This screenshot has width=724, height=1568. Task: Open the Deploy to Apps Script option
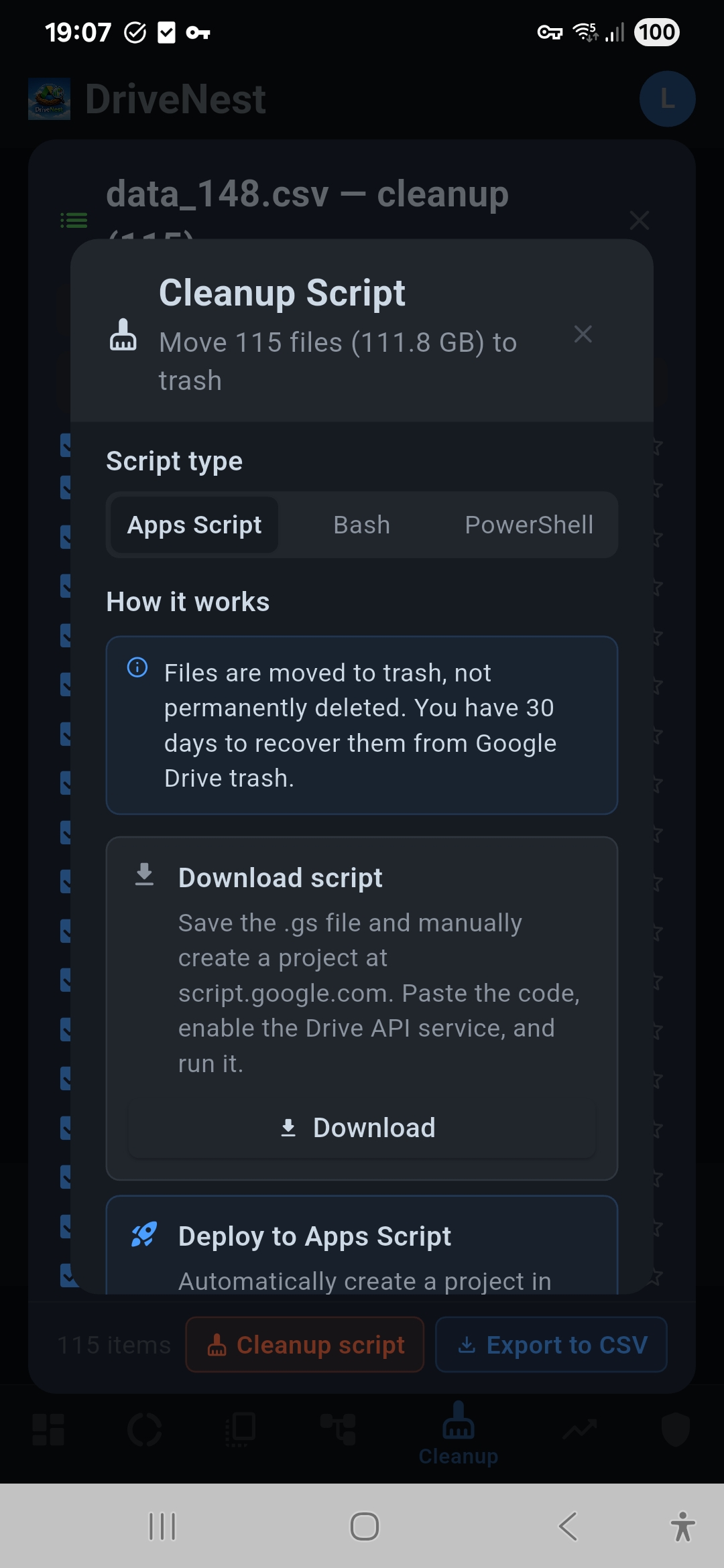click(362, 1245)
